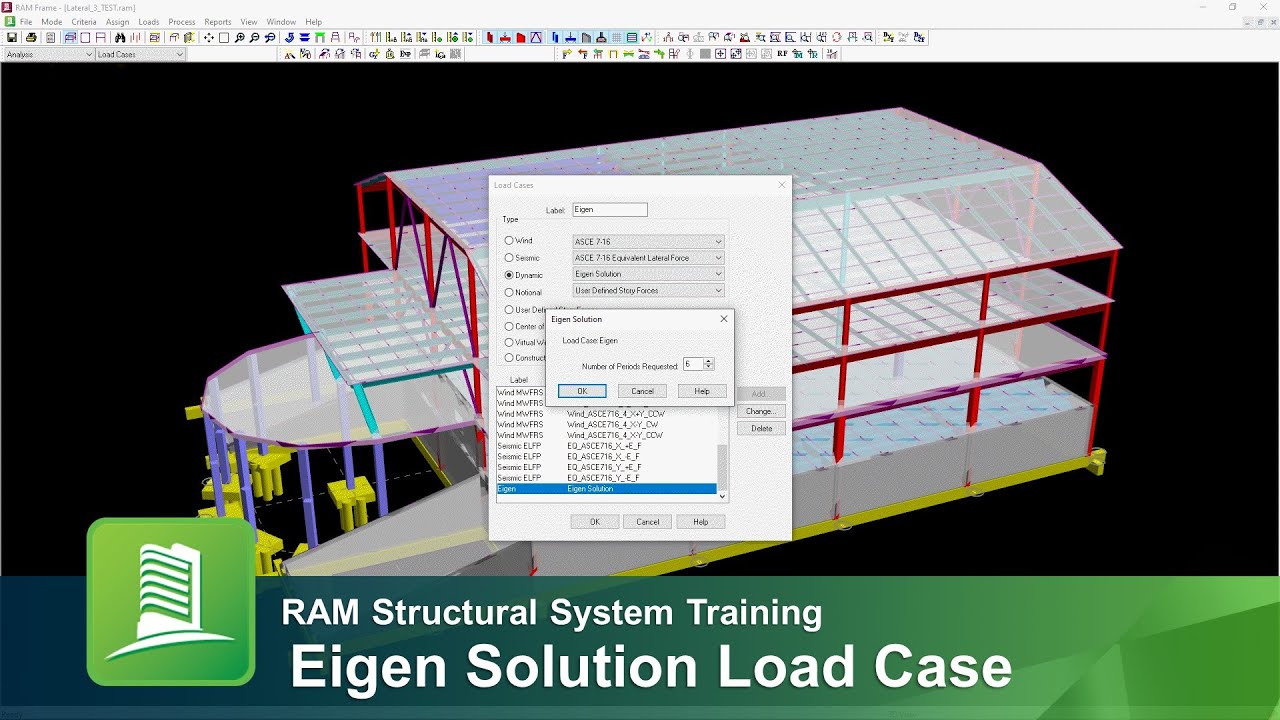1280x720 pixels.
Task: Open the Criteria menu
Action: point(84,22)
